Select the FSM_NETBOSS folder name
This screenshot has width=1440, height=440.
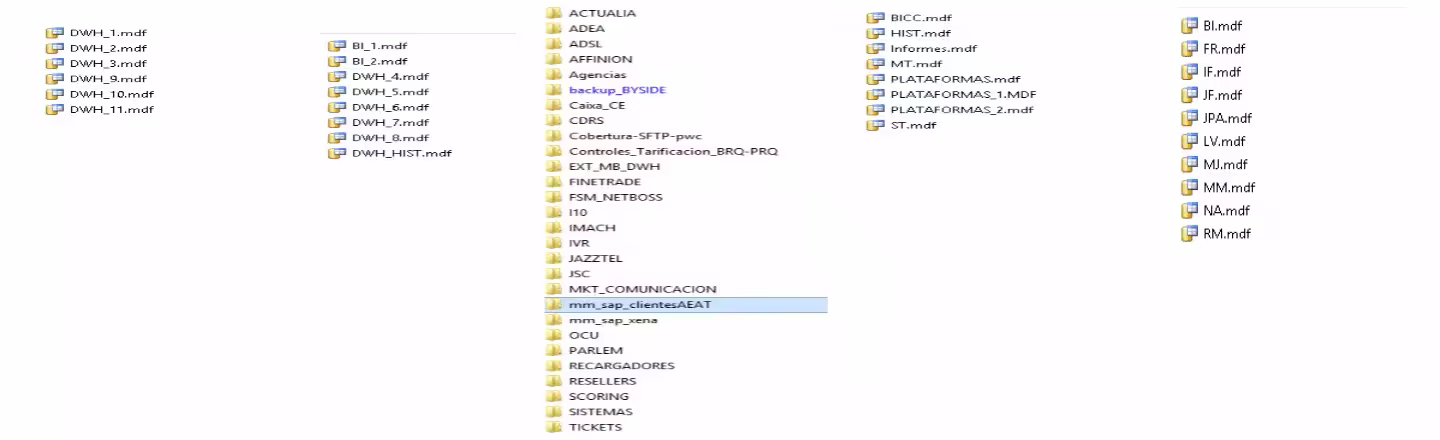pos(615,197)
